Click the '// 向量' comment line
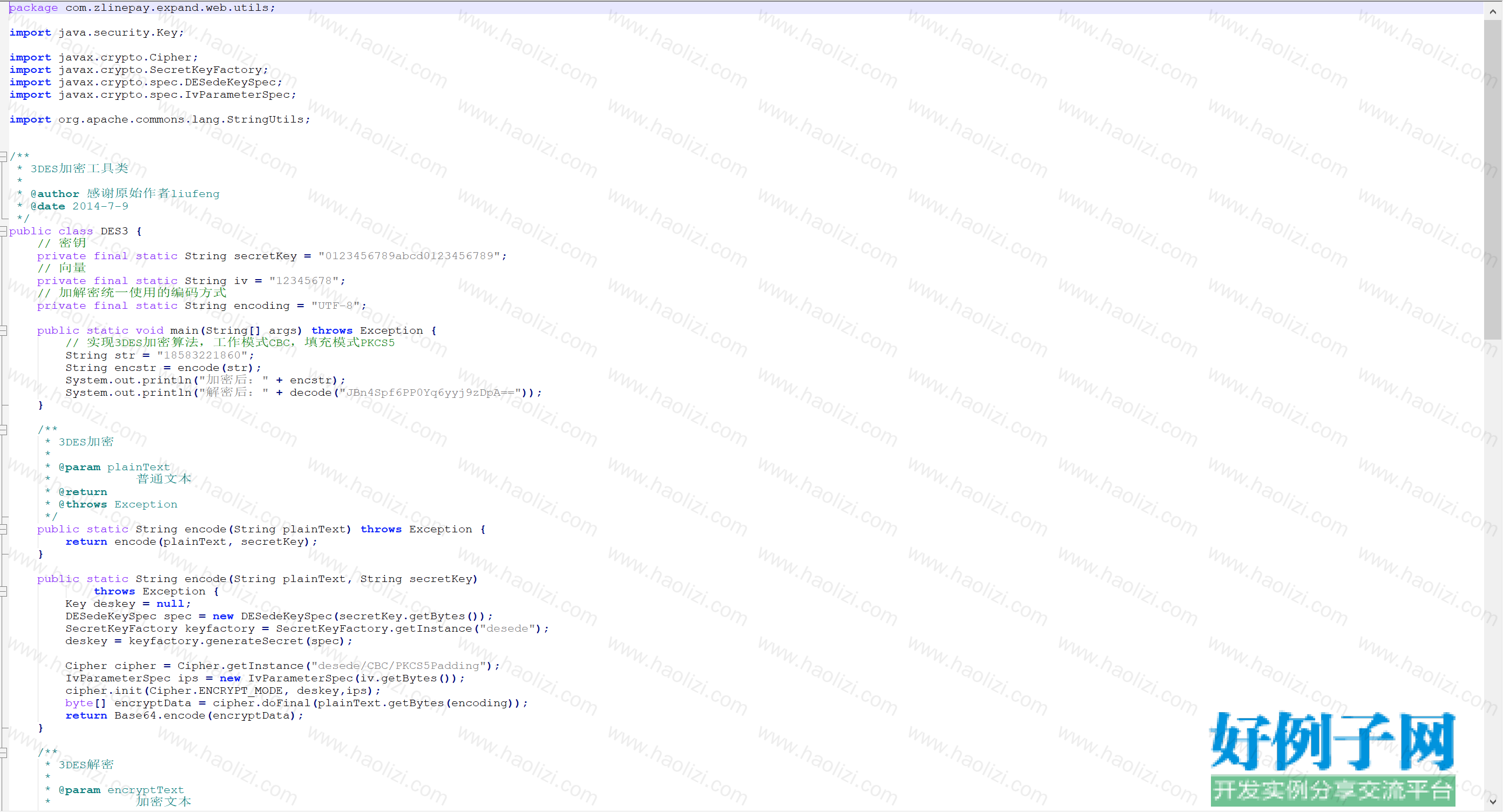Screen dimensions: 1503x812 62,268
